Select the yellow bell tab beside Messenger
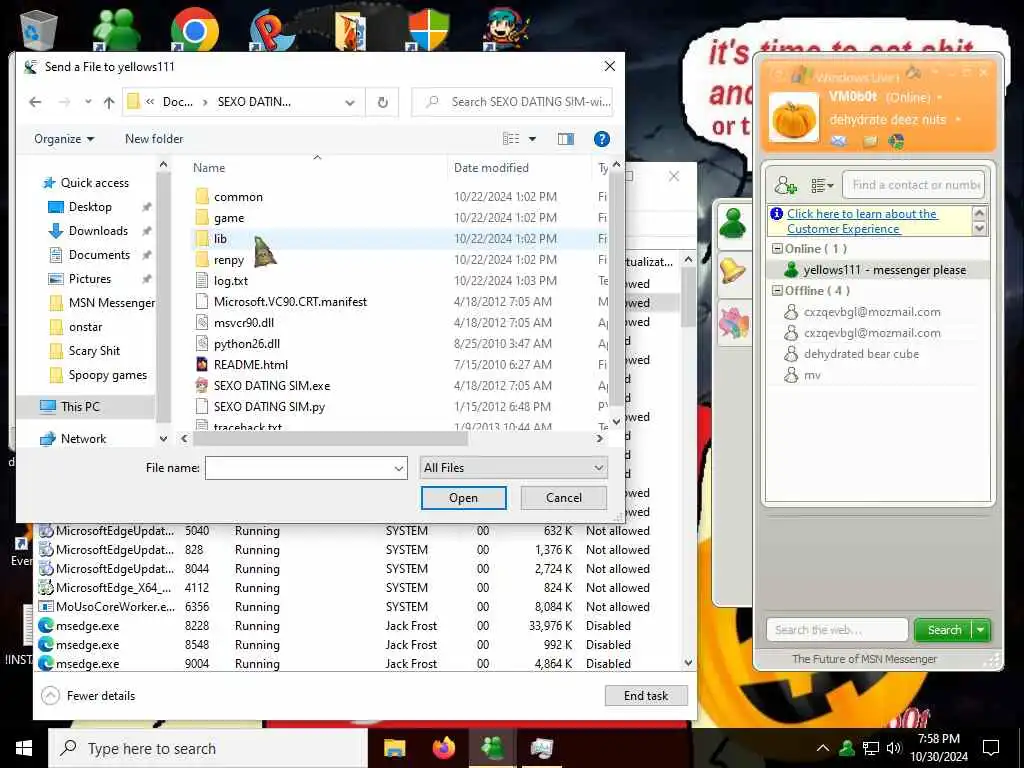Image resolution: width=1024 pixels, height=768 pixels. [x=732, y=270]
